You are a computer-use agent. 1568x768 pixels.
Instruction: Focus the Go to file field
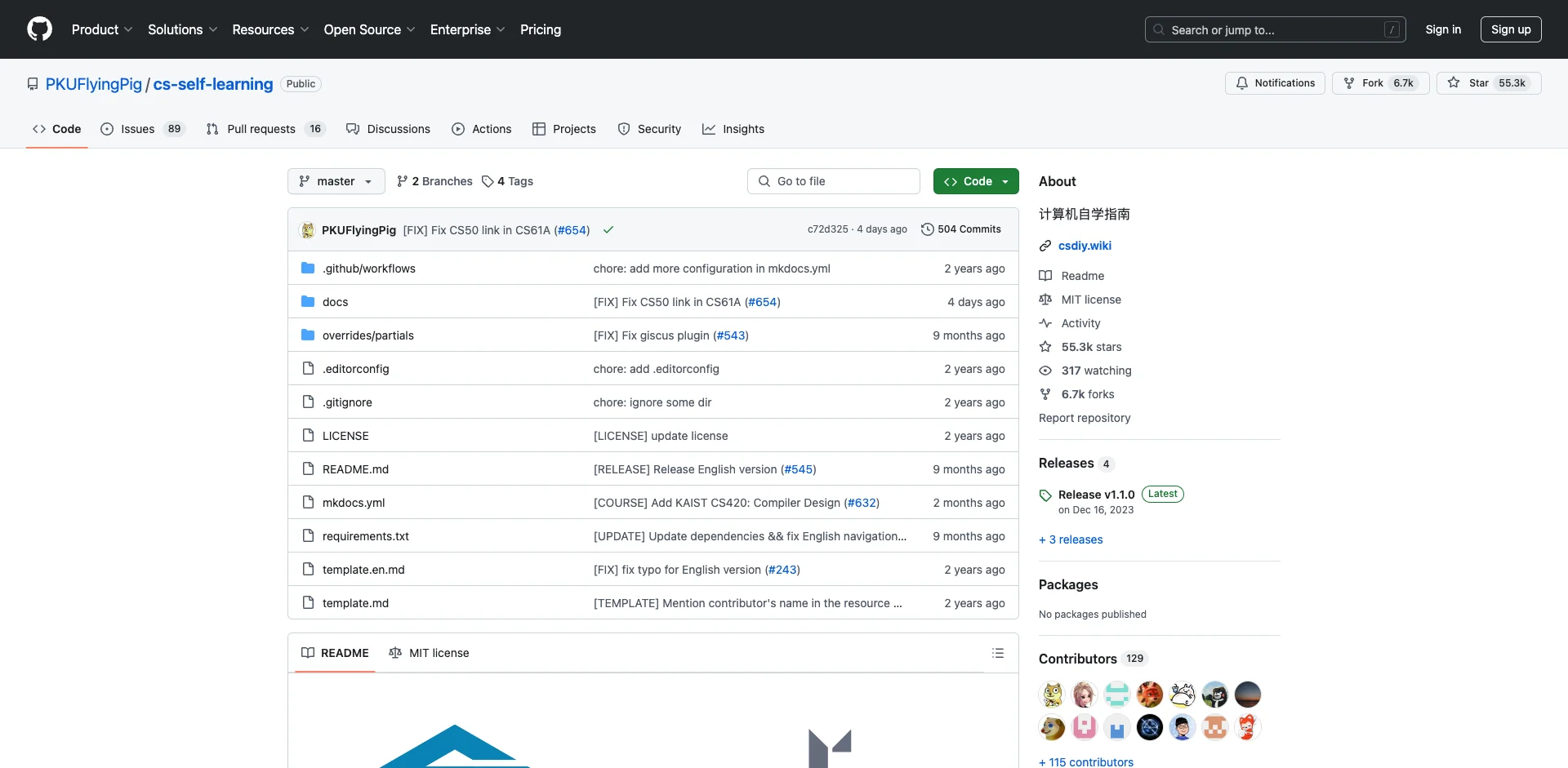pos(834,181)
